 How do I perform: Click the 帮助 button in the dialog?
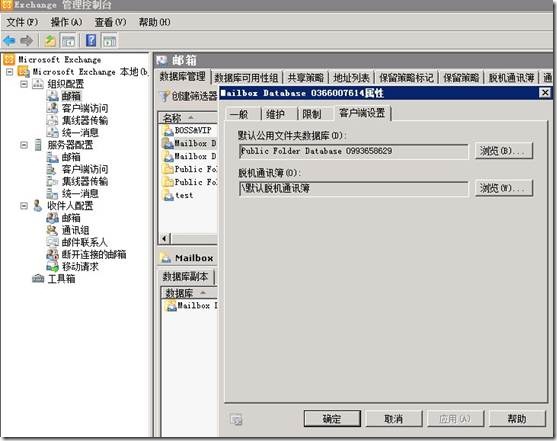coord(517,419)
